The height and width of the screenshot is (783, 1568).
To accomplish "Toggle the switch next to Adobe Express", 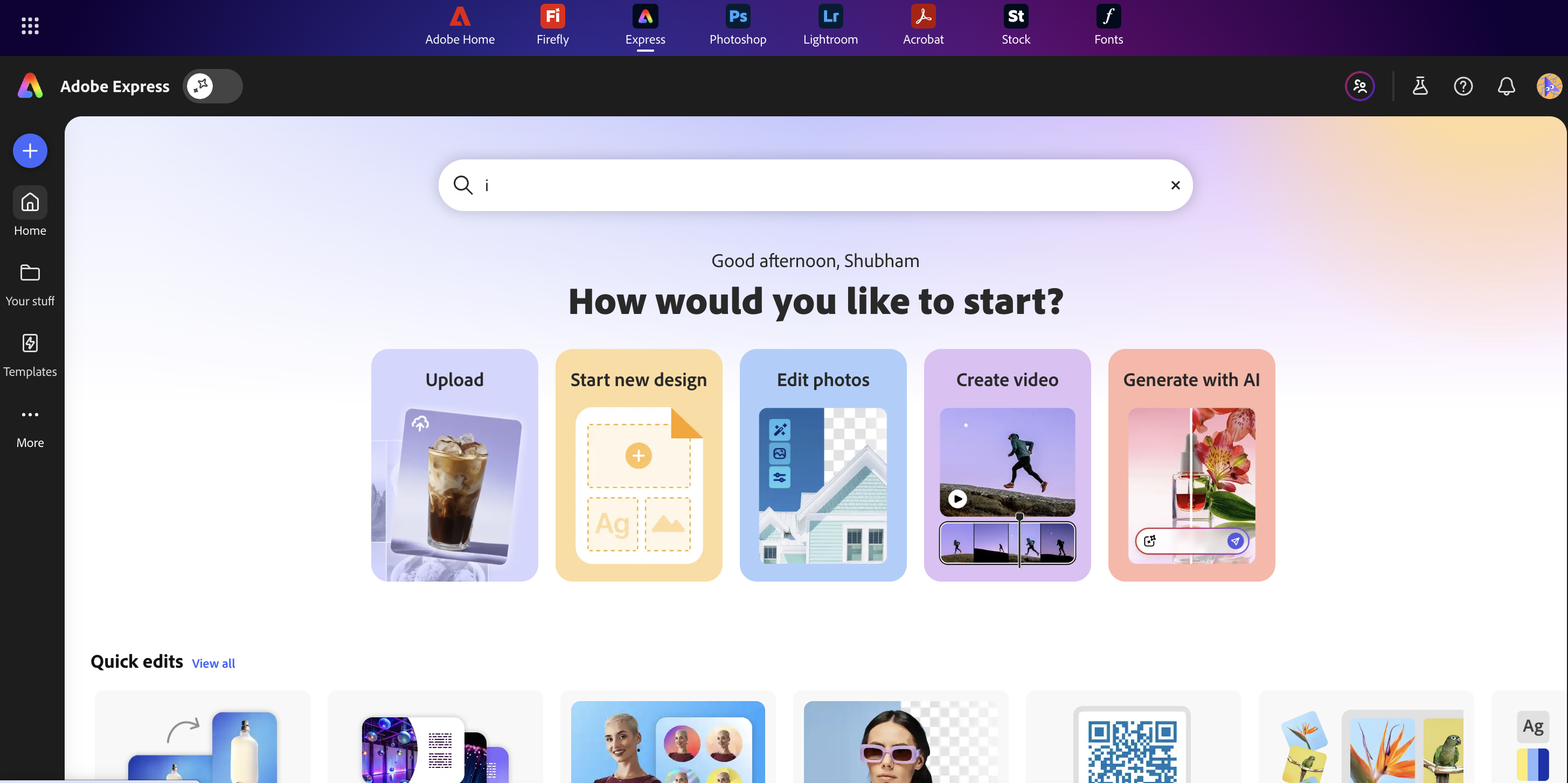I will tap(212, 86).
